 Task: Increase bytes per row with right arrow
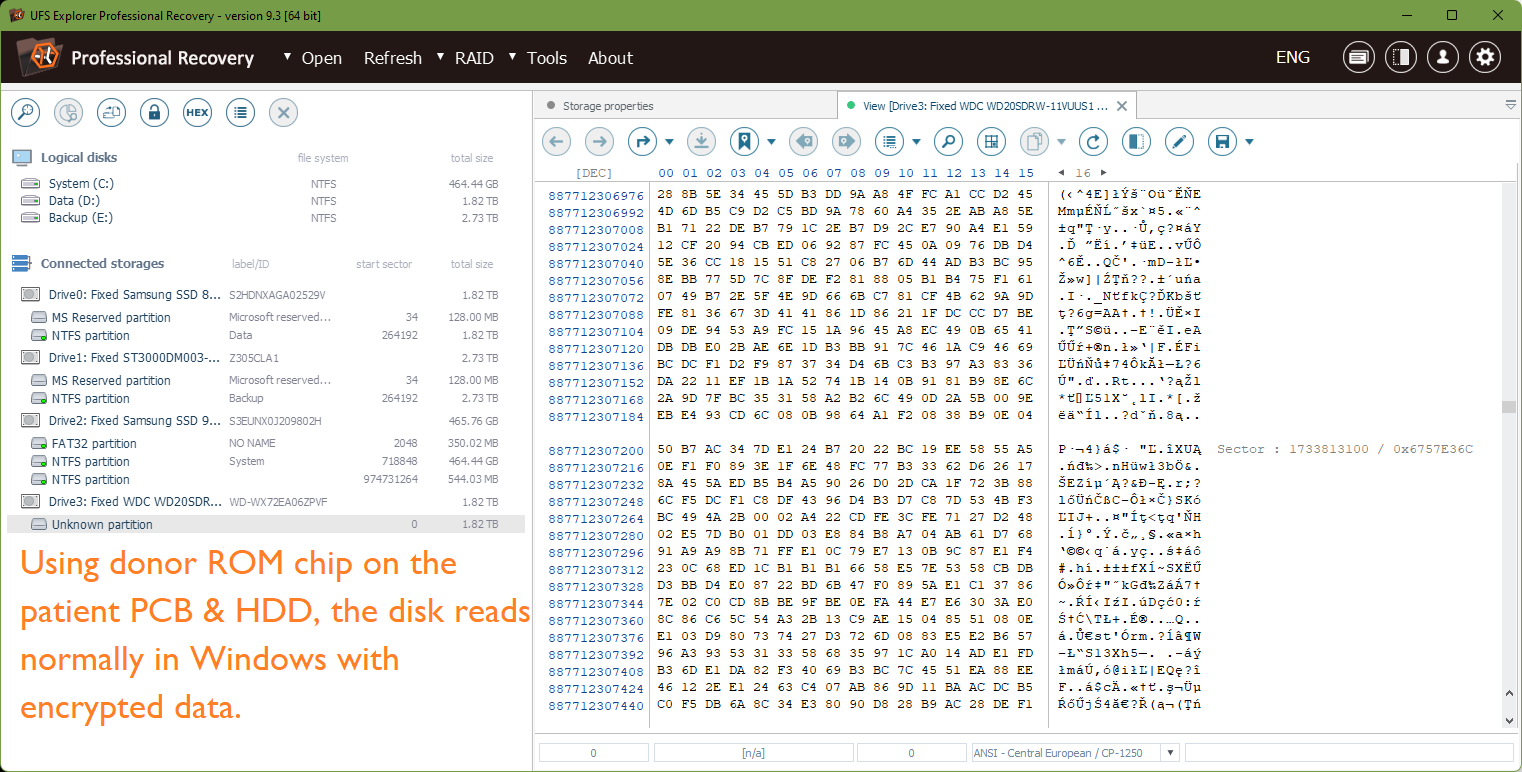tap(1103, 173)
